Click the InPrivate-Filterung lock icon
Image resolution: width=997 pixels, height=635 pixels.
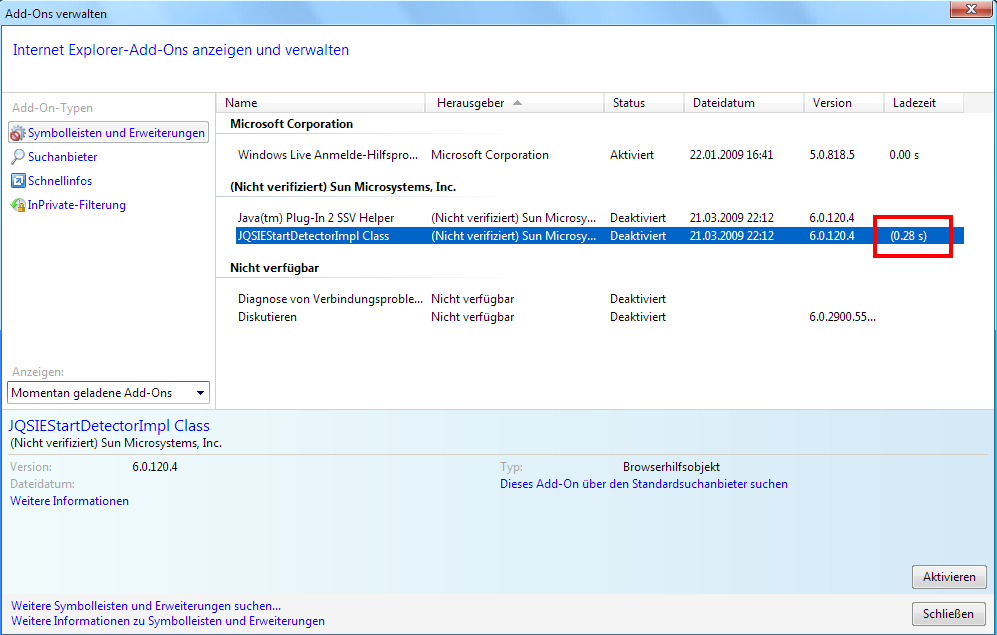18,205
